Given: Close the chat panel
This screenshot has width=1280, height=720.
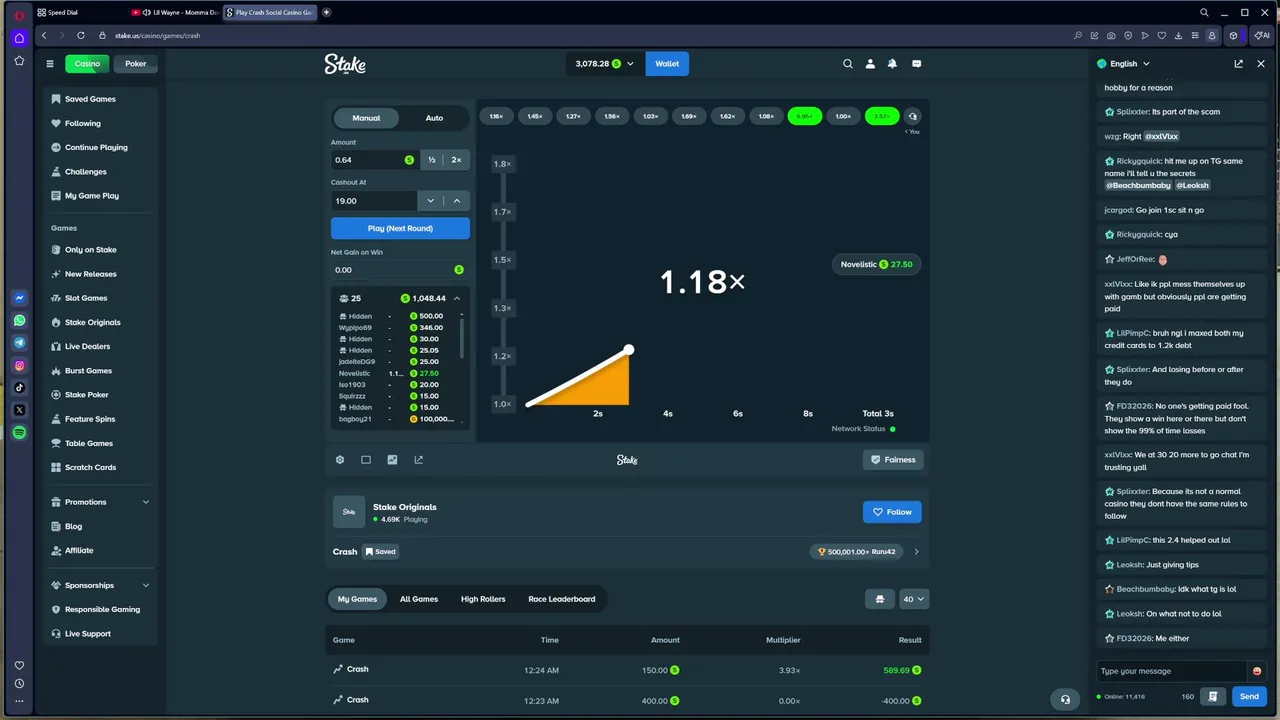Looking at the screenshot, I should (1261, 64).
